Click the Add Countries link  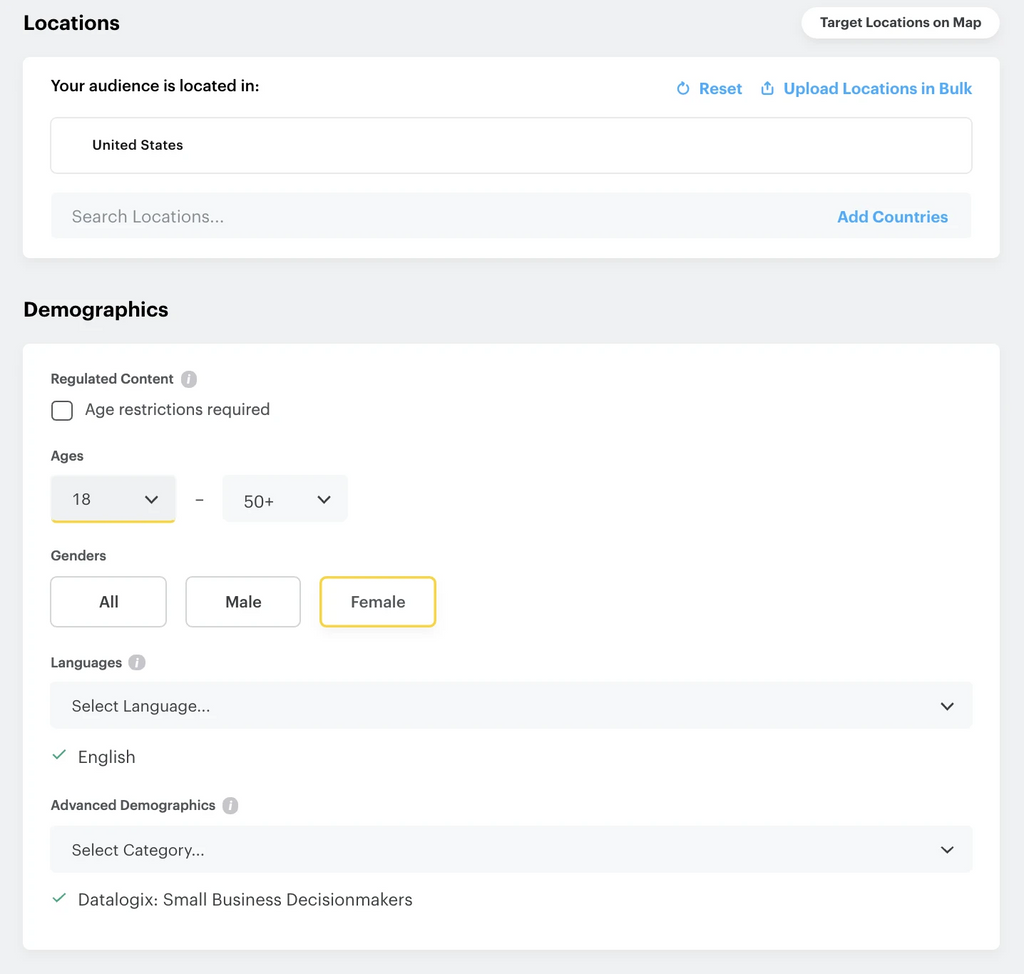tap(892, 217)
